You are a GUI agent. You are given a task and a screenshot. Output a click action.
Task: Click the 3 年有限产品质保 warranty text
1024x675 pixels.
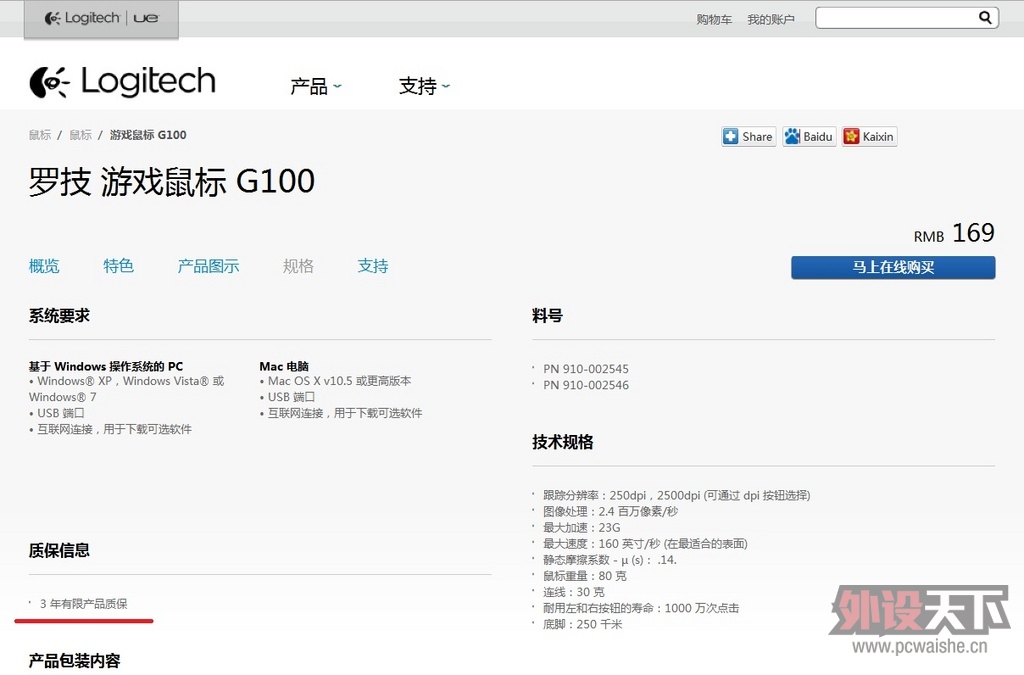click(84, 604)
